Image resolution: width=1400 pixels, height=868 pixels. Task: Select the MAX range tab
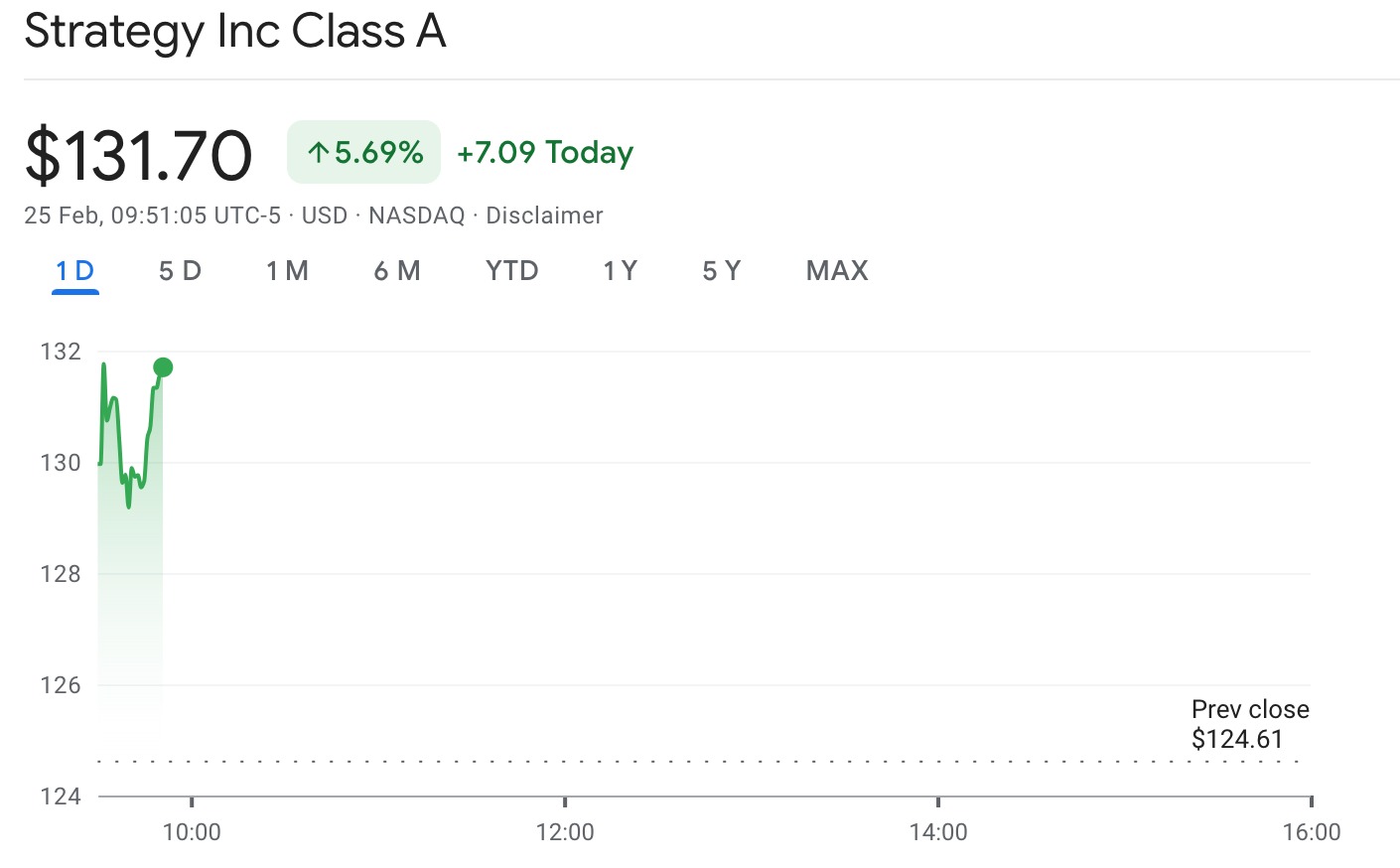click(837, 271)
